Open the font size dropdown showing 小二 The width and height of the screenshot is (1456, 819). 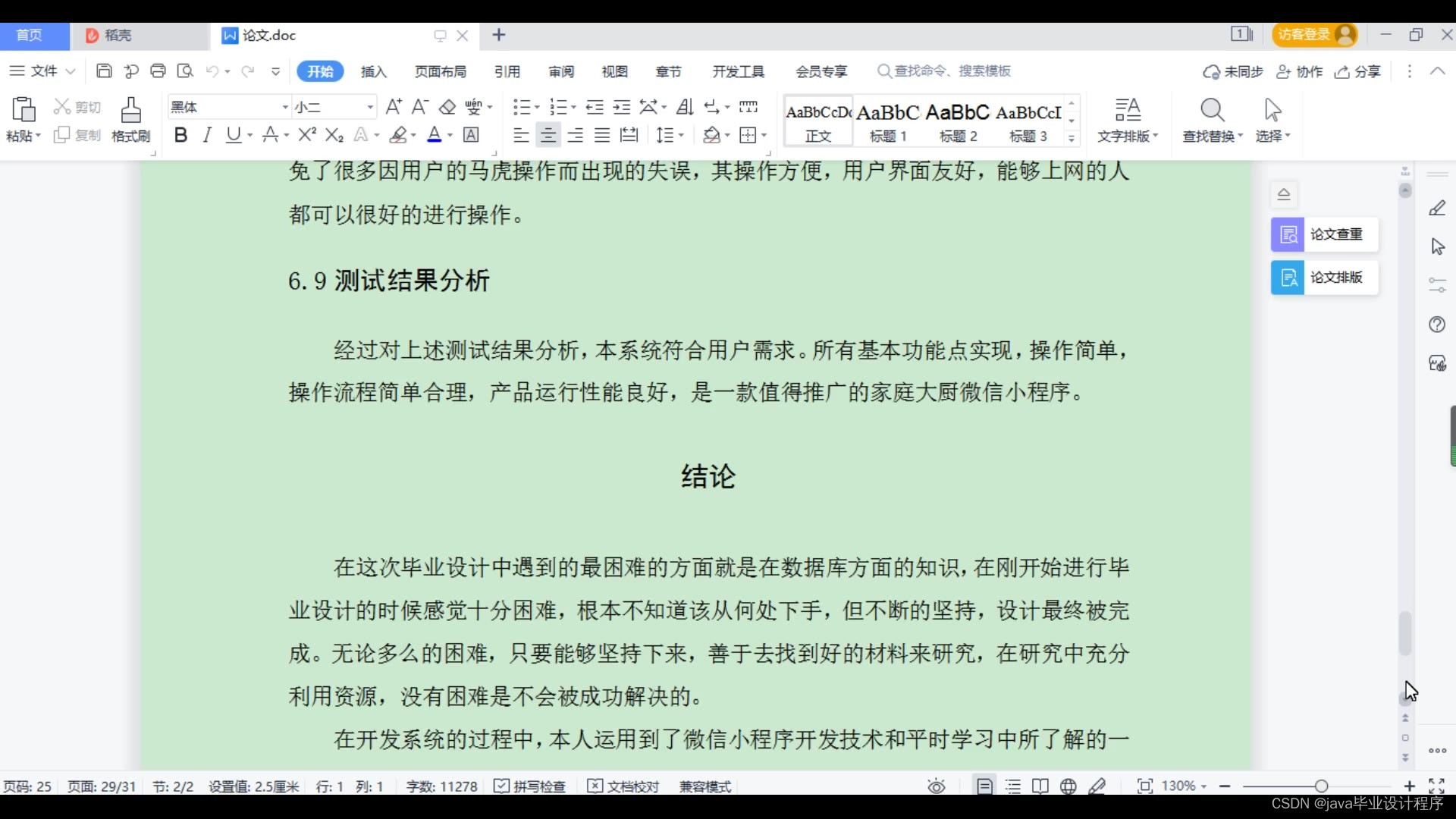(x=370, y=108)
